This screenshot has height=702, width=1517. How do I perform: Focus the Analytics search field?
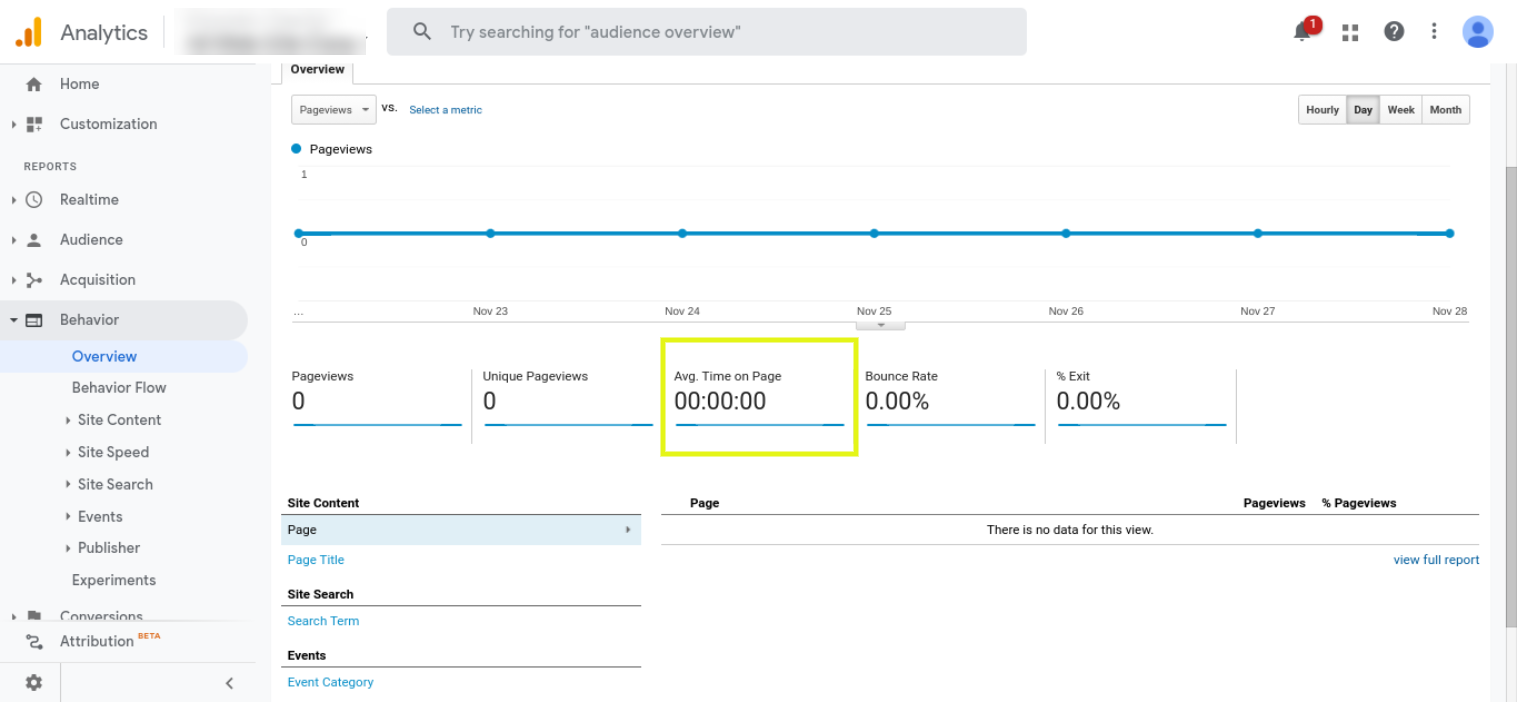(706, 32)
